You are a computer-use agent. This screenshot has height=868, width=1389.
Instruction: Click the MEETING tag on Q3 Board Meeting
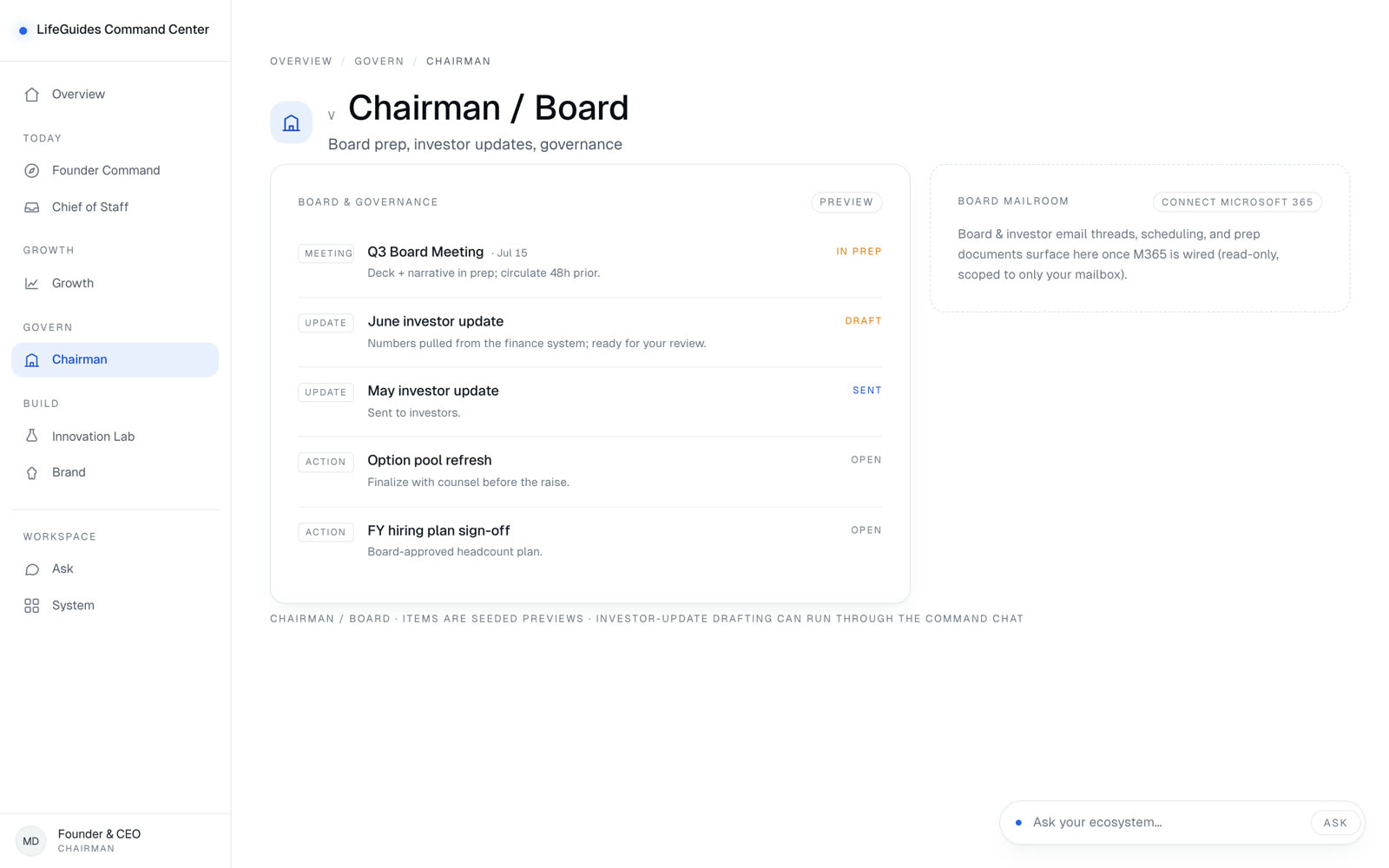328,253
